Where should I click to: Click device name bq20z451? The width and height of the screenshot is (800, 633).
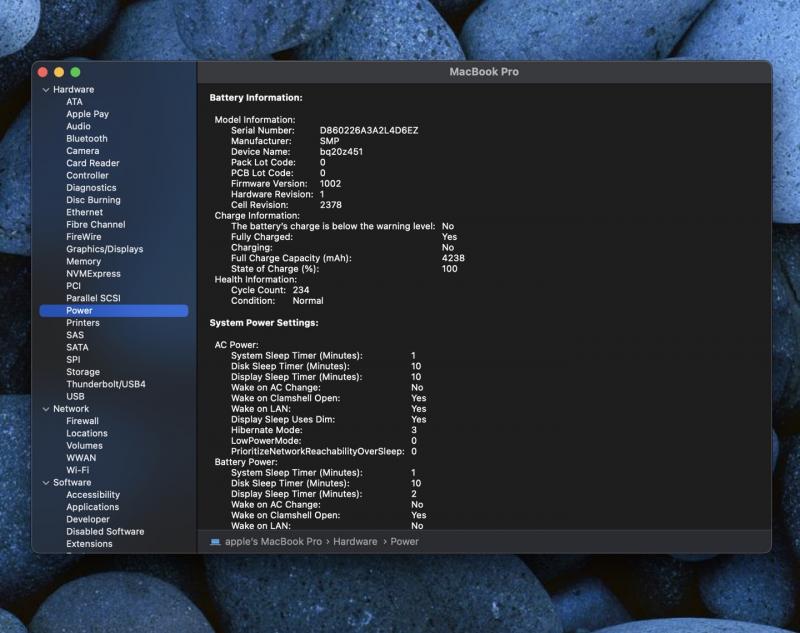(341, 152)
